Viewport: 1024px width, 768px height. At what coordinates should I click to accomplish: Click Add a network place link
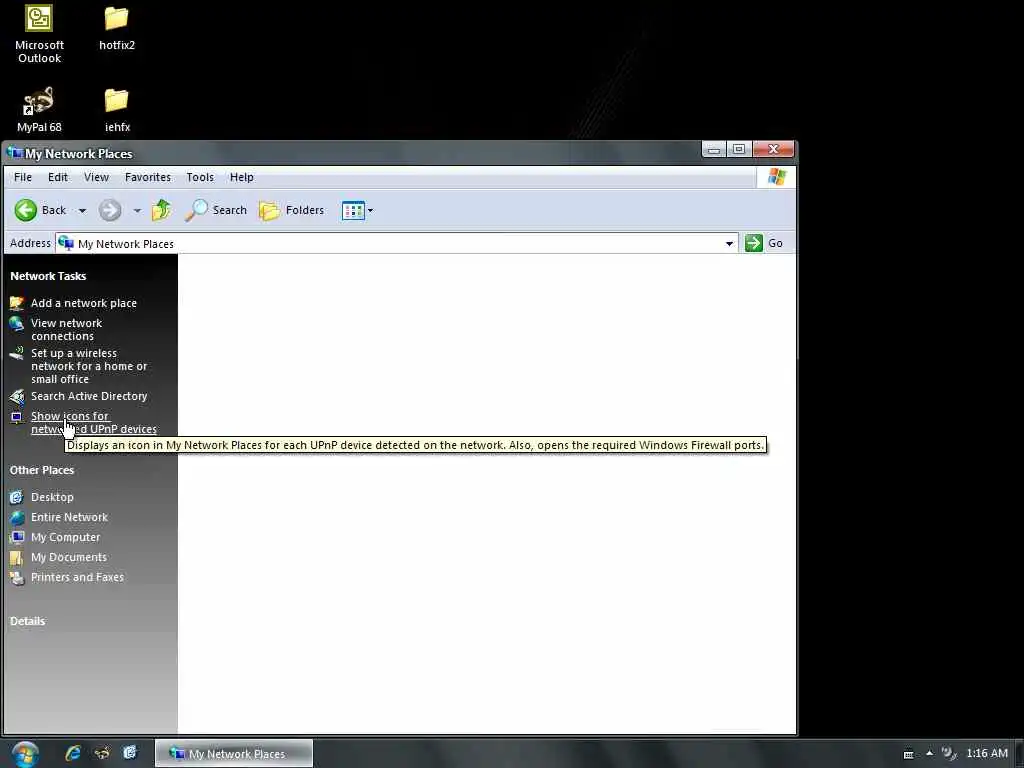pos(84,303)
